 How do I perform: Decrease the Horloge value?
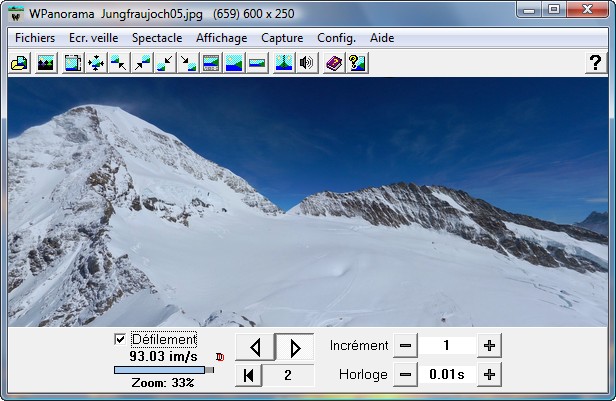click(405, 375)
